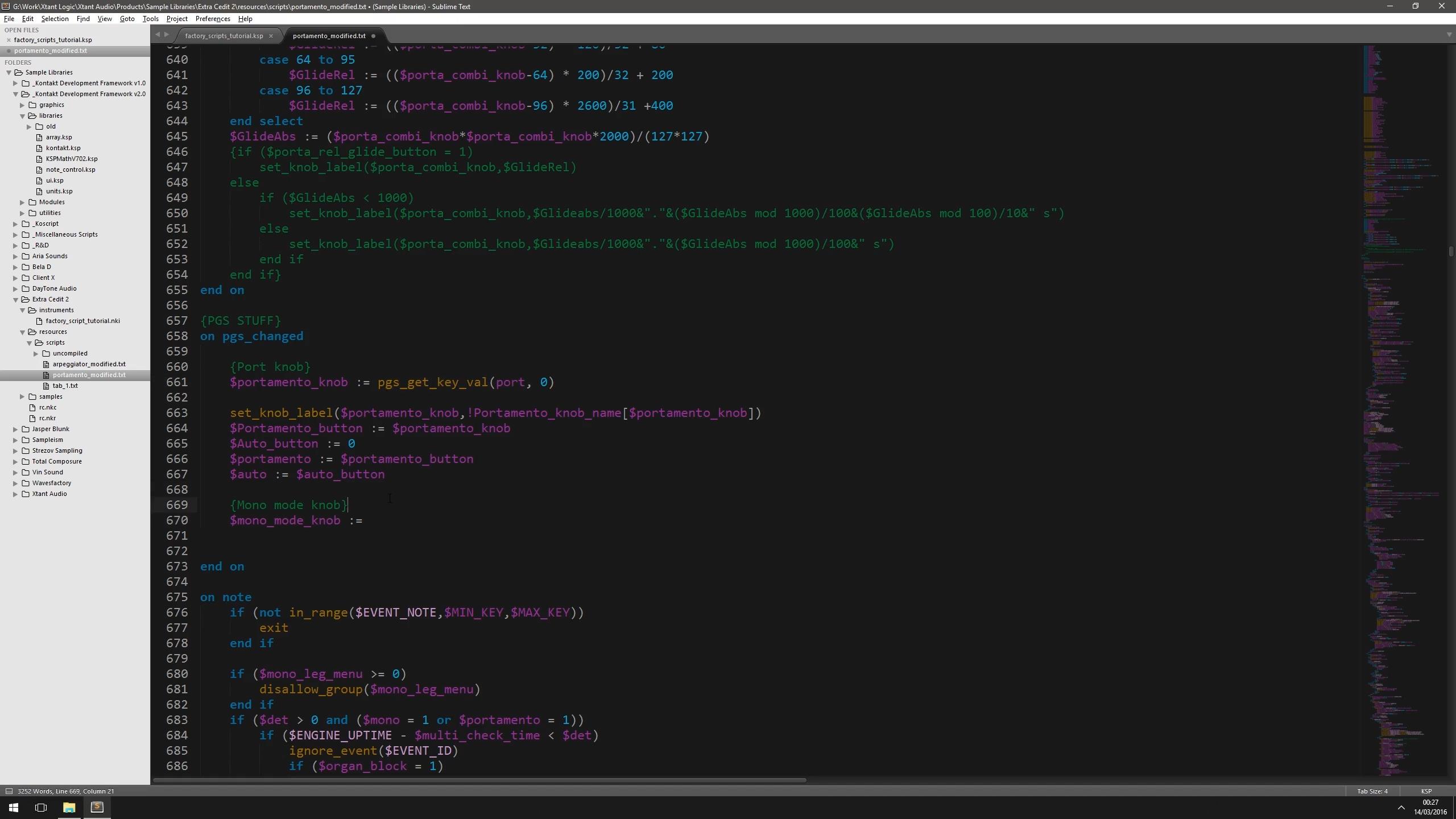Select arpeggiator_modified.txt in file tree
This screenshot has width=1456, height=819.
pos(89,363)
